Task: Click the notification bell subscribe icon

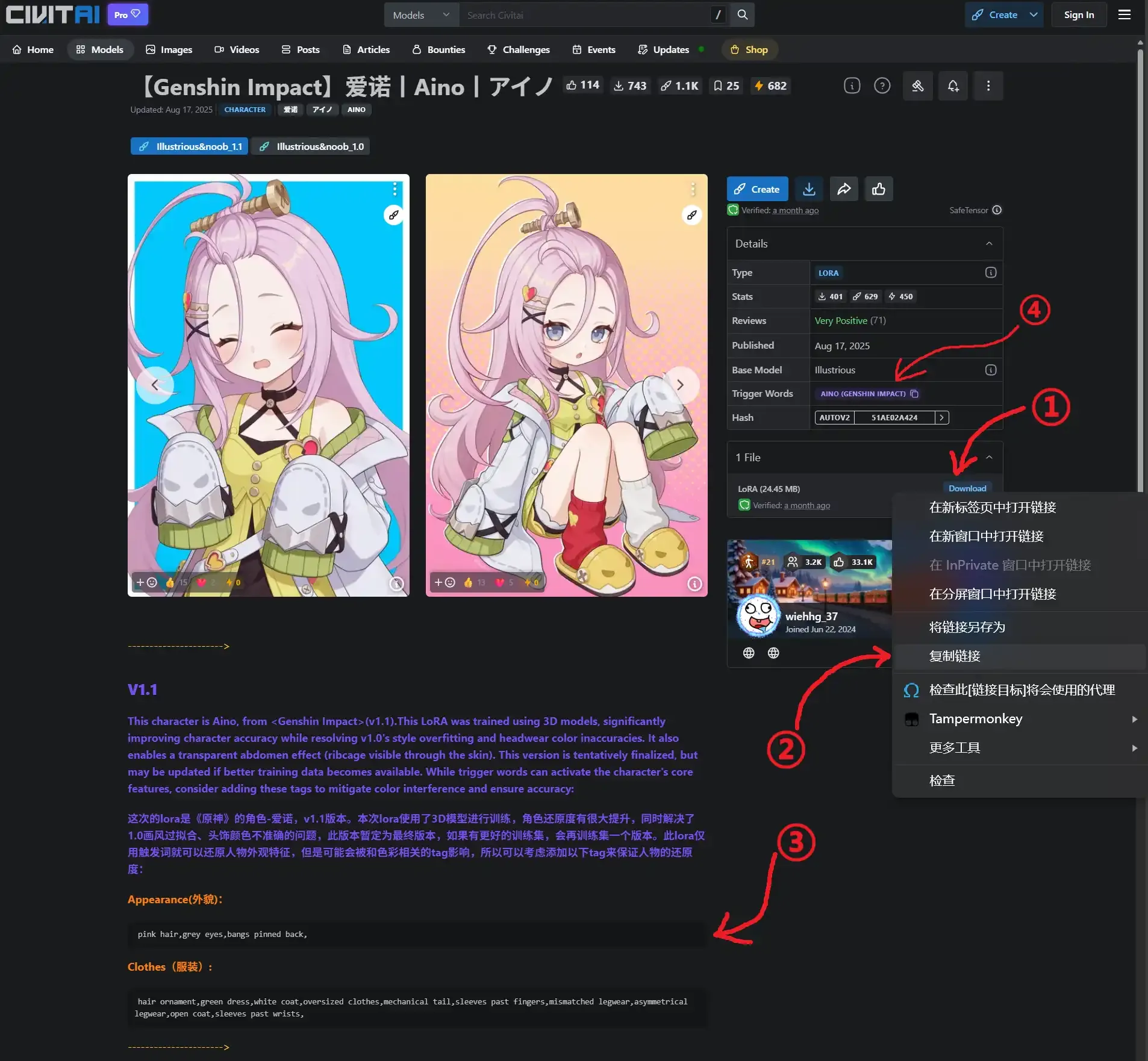Action: pos(953,86)
